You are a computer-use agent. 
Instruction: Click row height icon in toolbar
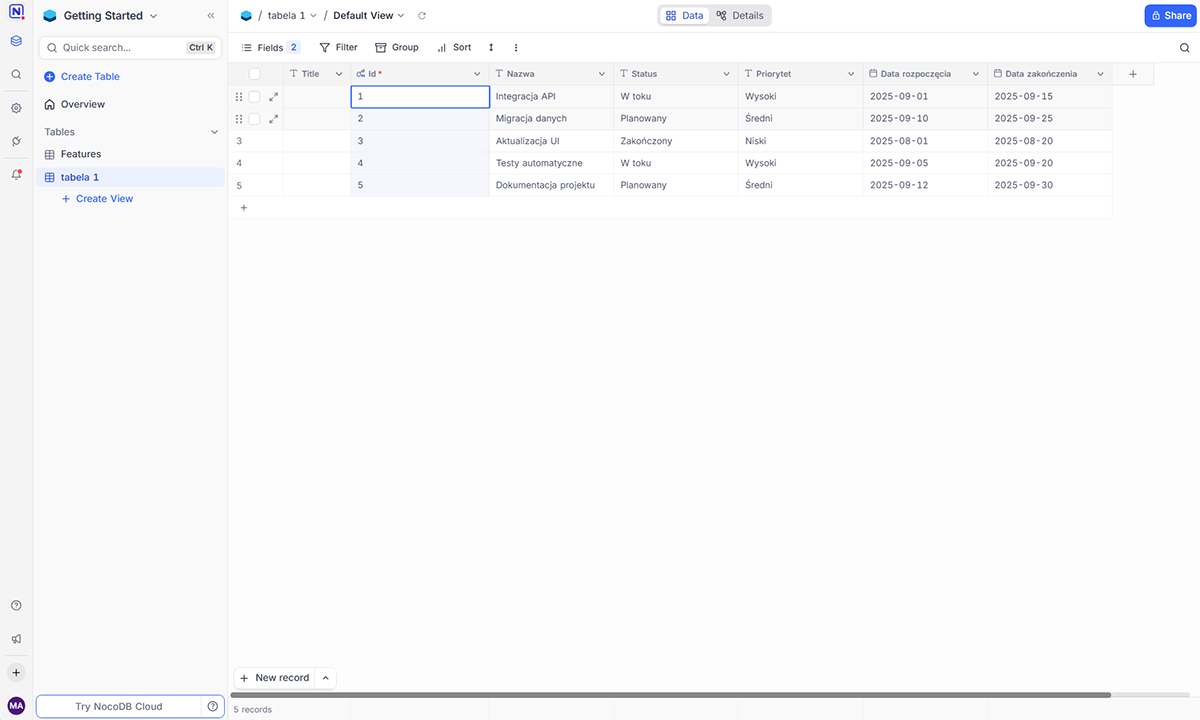(491, 48)
